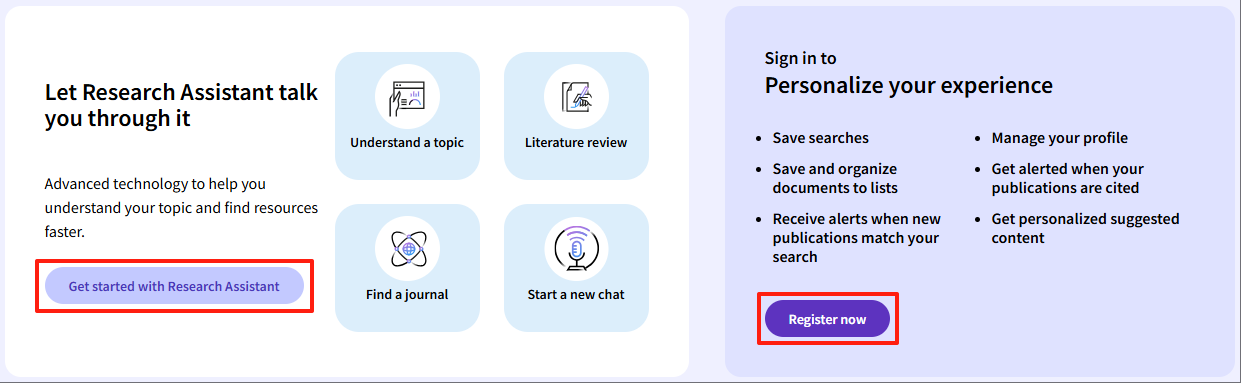Click the Start a new chat microphone icon
The image size is (1241, 383).
click(576, 248)
